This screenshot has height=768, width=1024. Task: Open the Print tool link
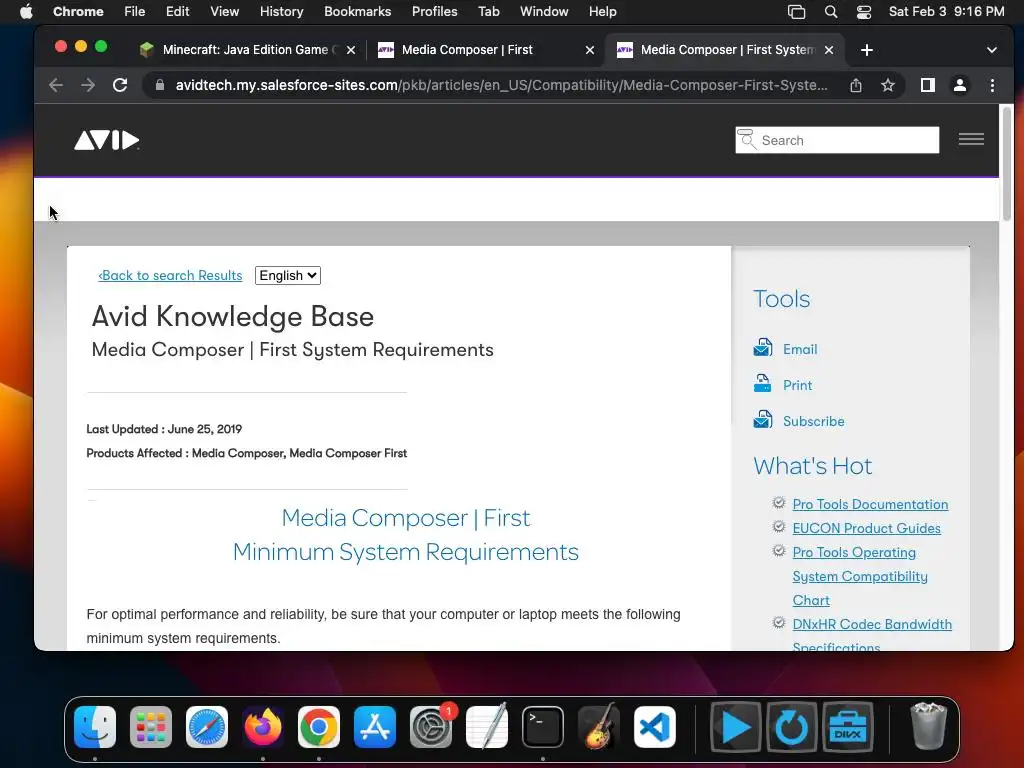(x=797, y=385)
